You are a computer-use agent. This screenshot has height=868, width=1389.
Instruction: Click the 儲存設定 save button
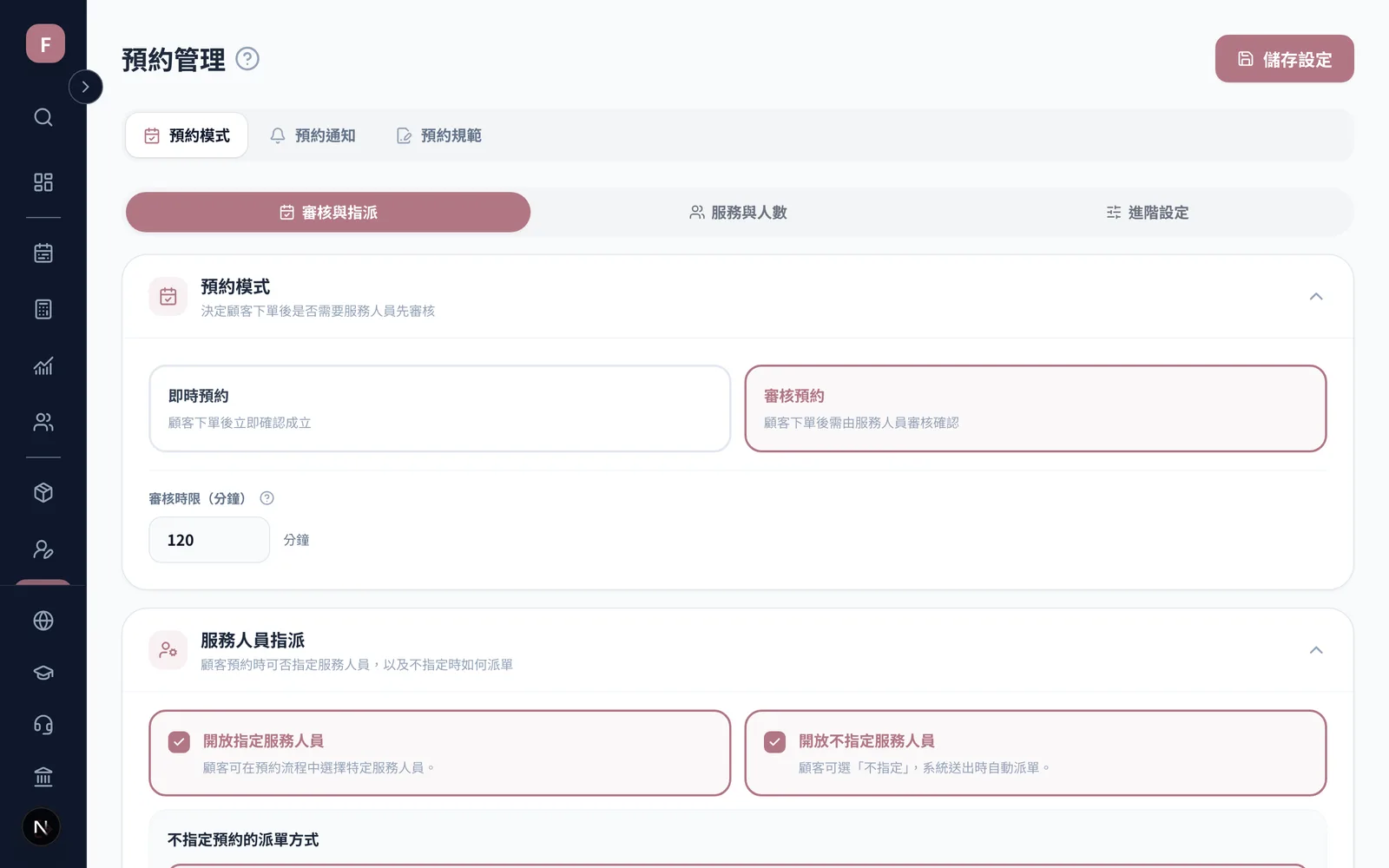(1285, 59)
